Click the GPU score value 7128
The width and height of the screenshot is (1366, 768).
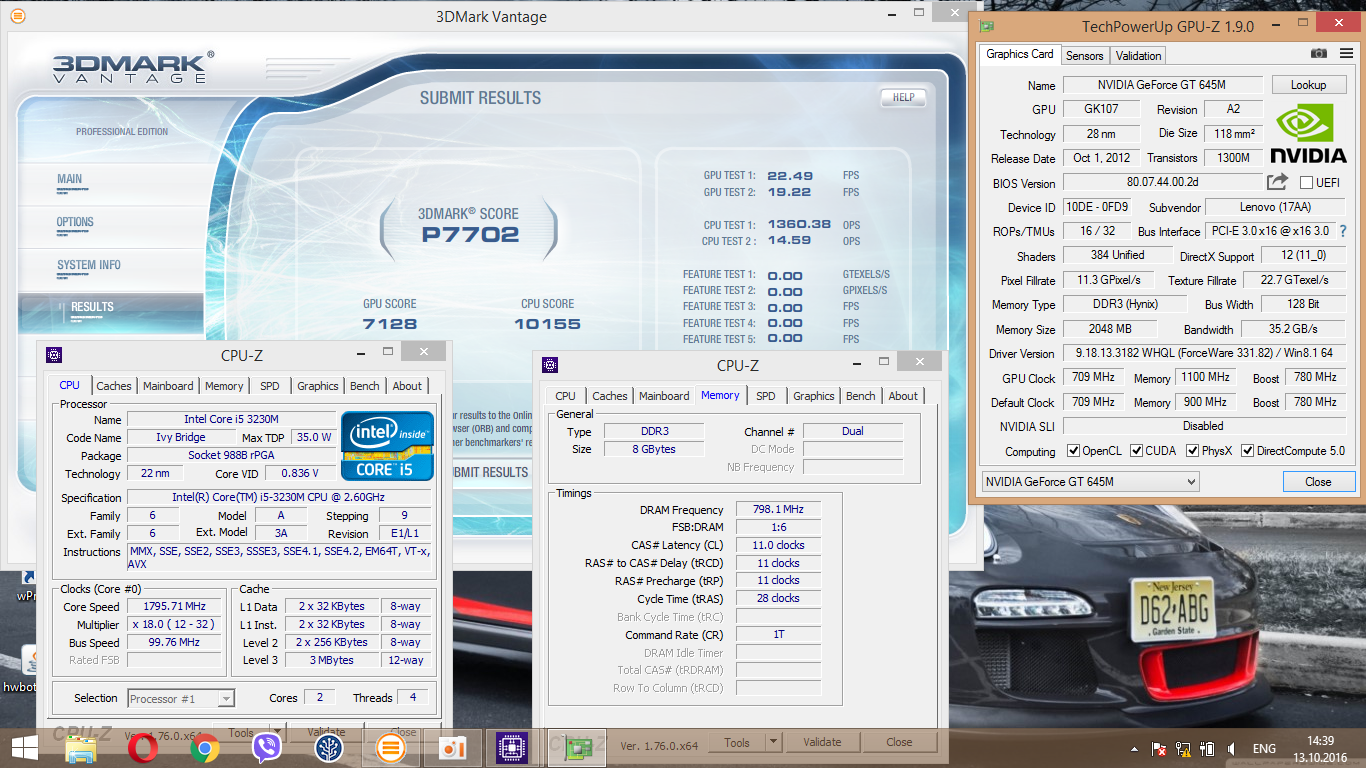(390, 324)
